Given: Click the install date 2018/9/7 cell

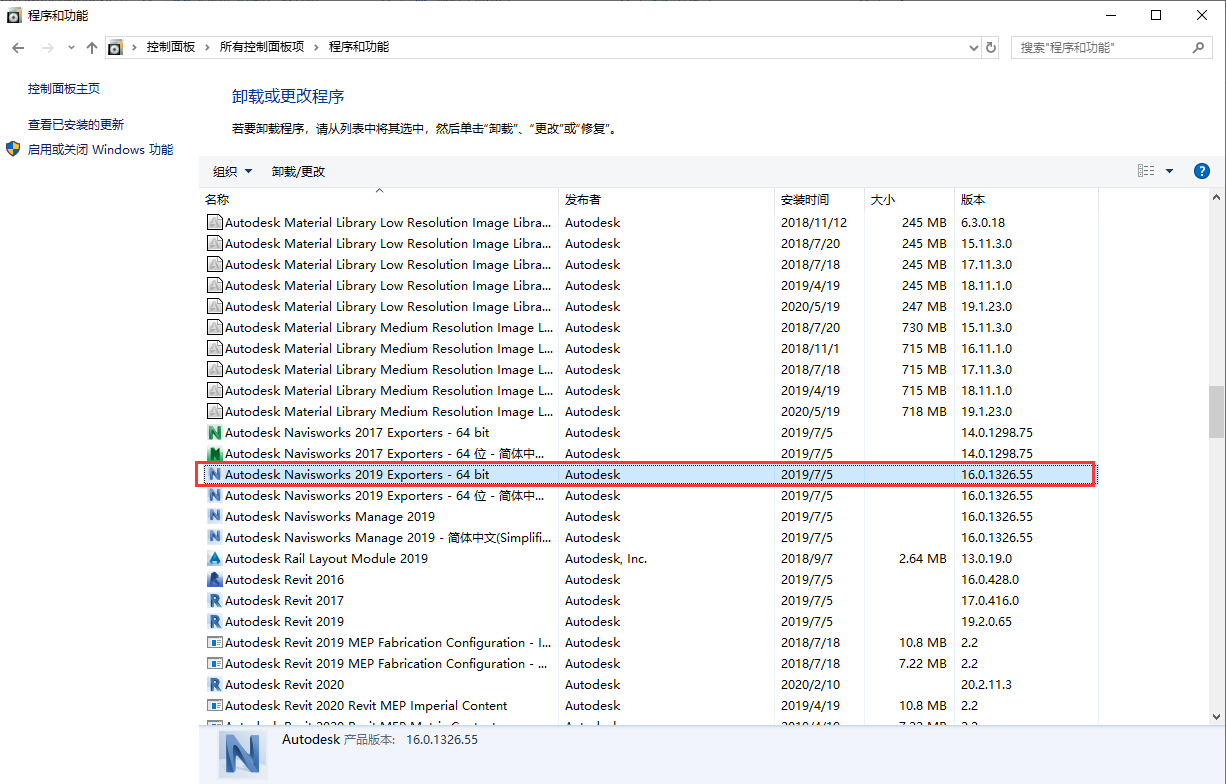Looking at the screenshot, I should tap(807, 559).
